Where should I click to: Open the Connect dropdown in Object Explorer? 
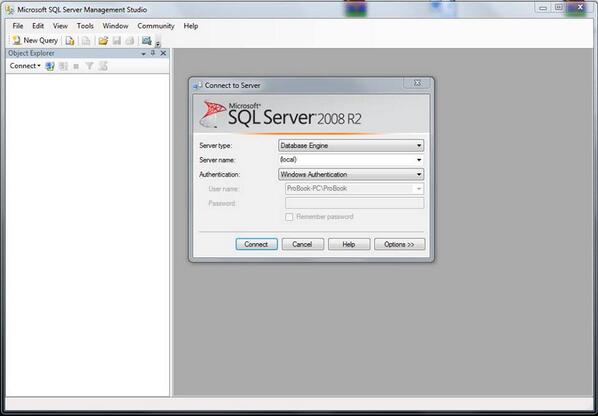(x=25, y=66)
